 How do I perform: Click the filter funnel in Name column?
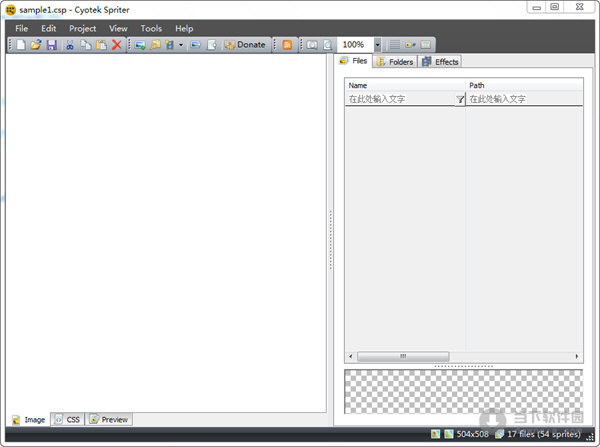click(x=460, y=99)
